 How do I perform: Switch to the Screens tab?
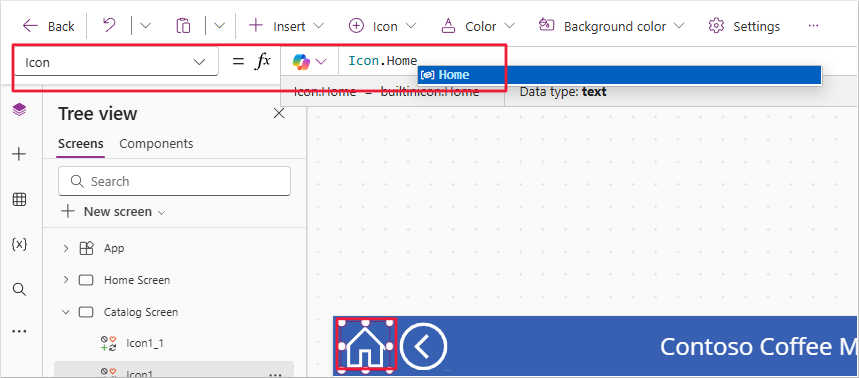pyautogui.click(x=81, y=144)
